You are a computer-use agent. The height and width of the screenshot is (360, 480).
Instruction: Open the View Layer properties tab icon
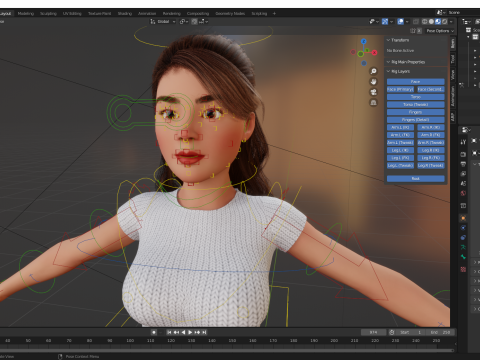click(463, 174)
